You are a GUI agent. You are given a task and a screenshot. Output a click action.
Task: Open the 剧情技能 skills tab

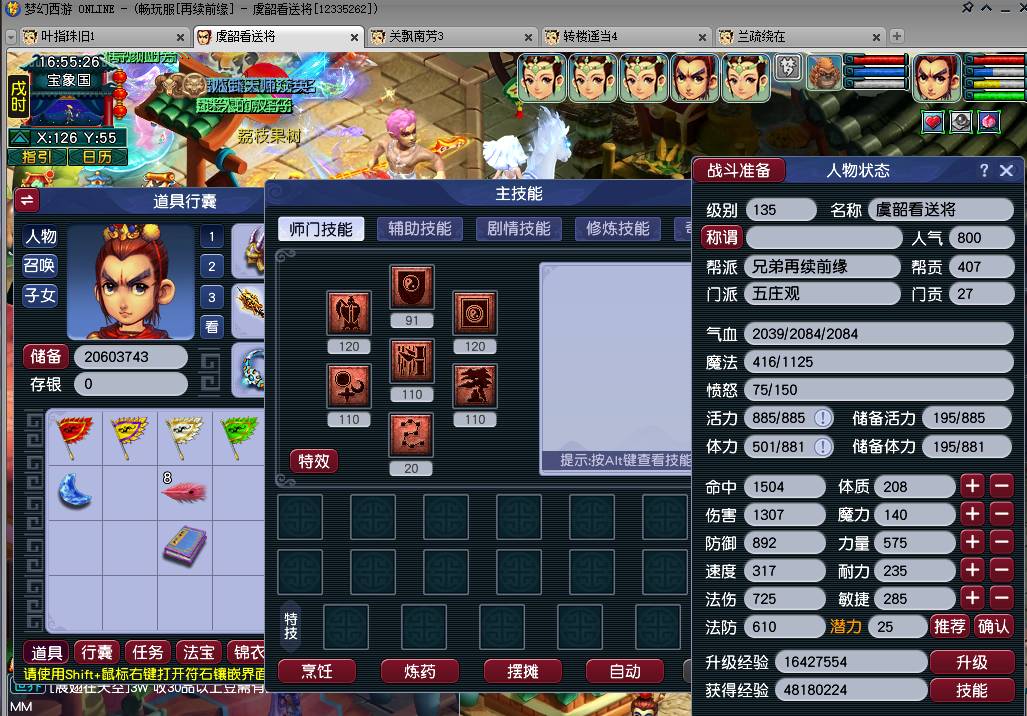[x=519, y=229]
